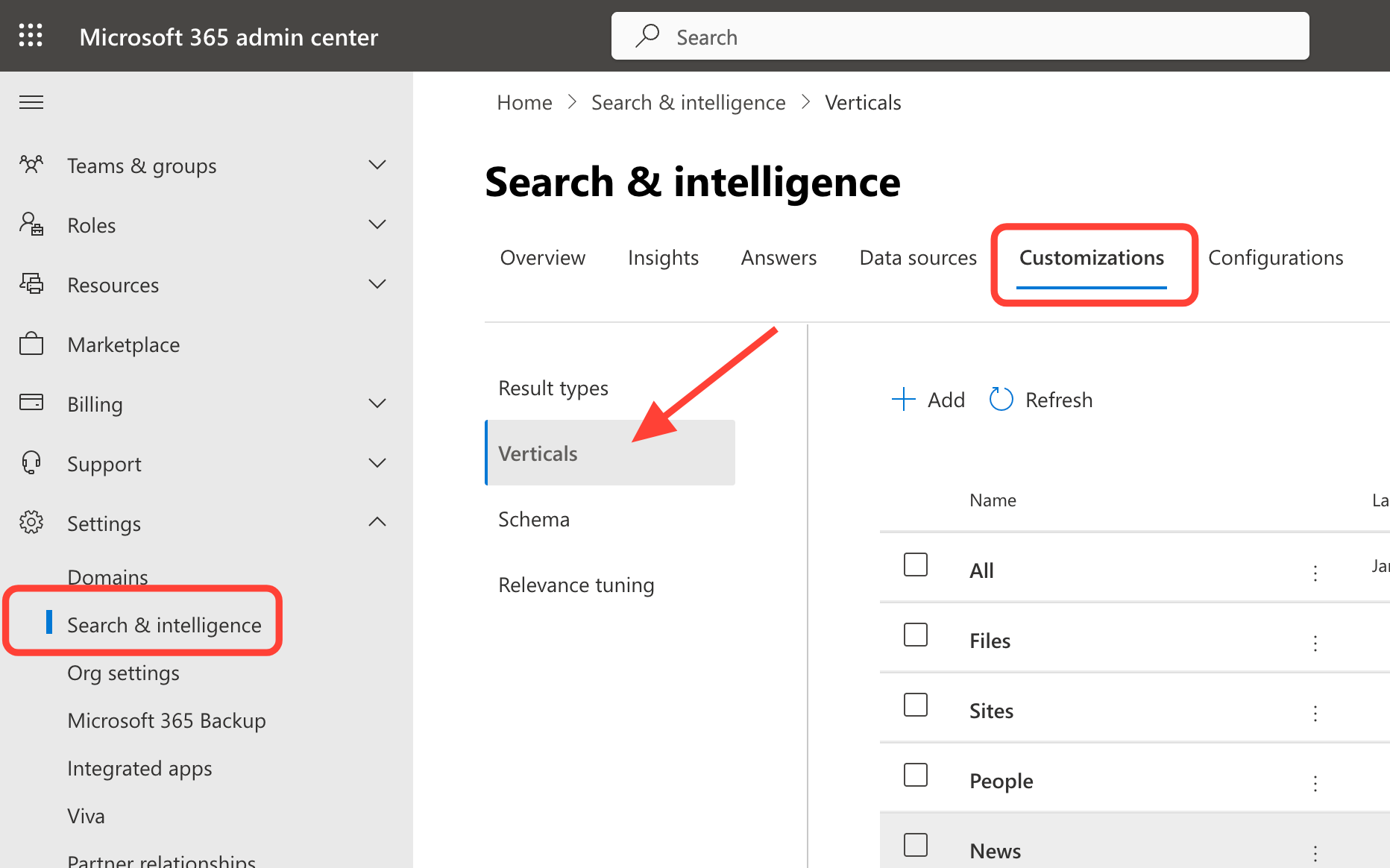The image size is (1390, 868).
Task: Click the plus icon to Add vertical
Action: tap(903, 400)
